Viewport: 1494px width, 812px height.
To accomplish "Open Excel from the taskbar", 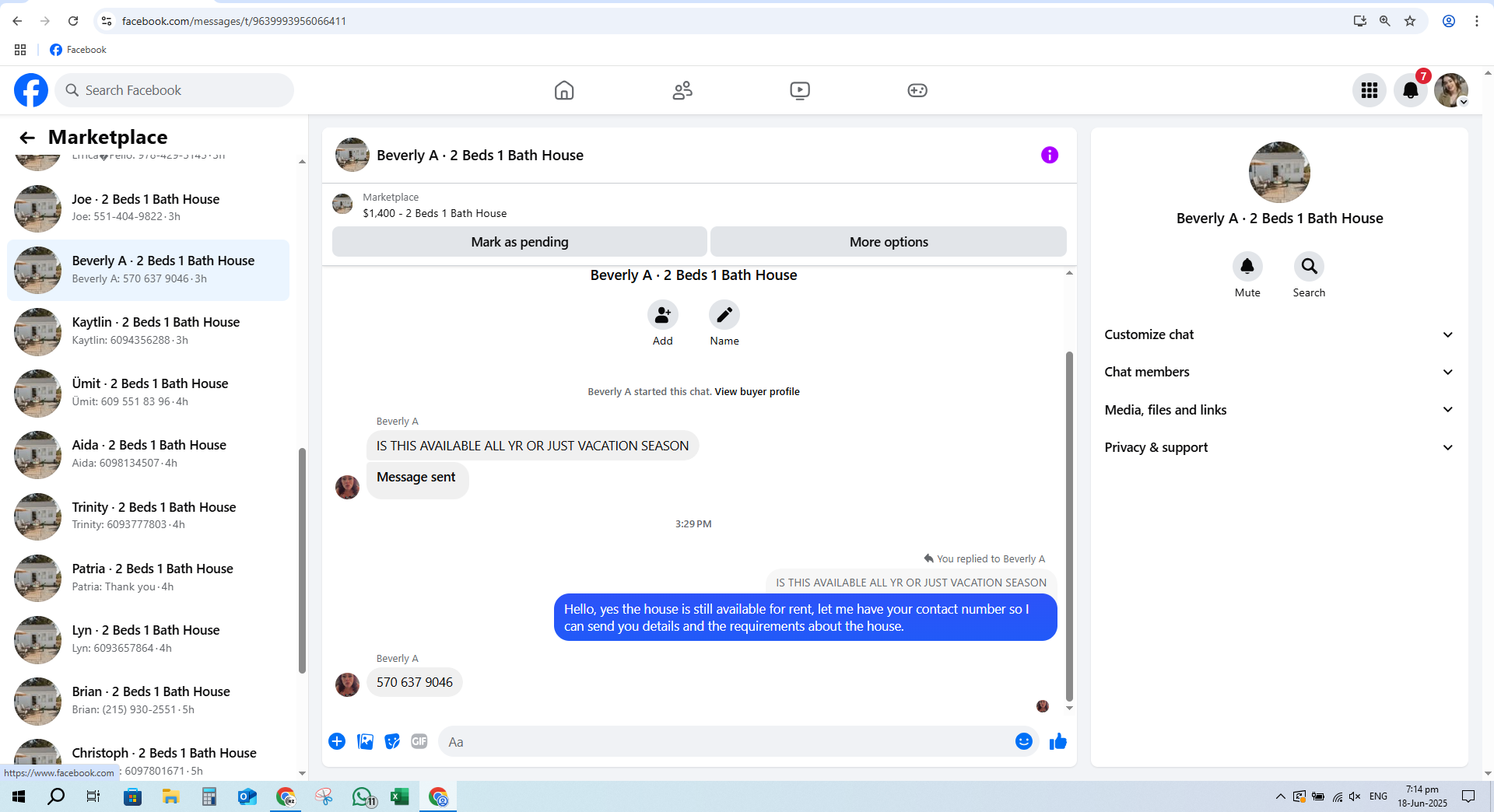I will click(400, 796).
